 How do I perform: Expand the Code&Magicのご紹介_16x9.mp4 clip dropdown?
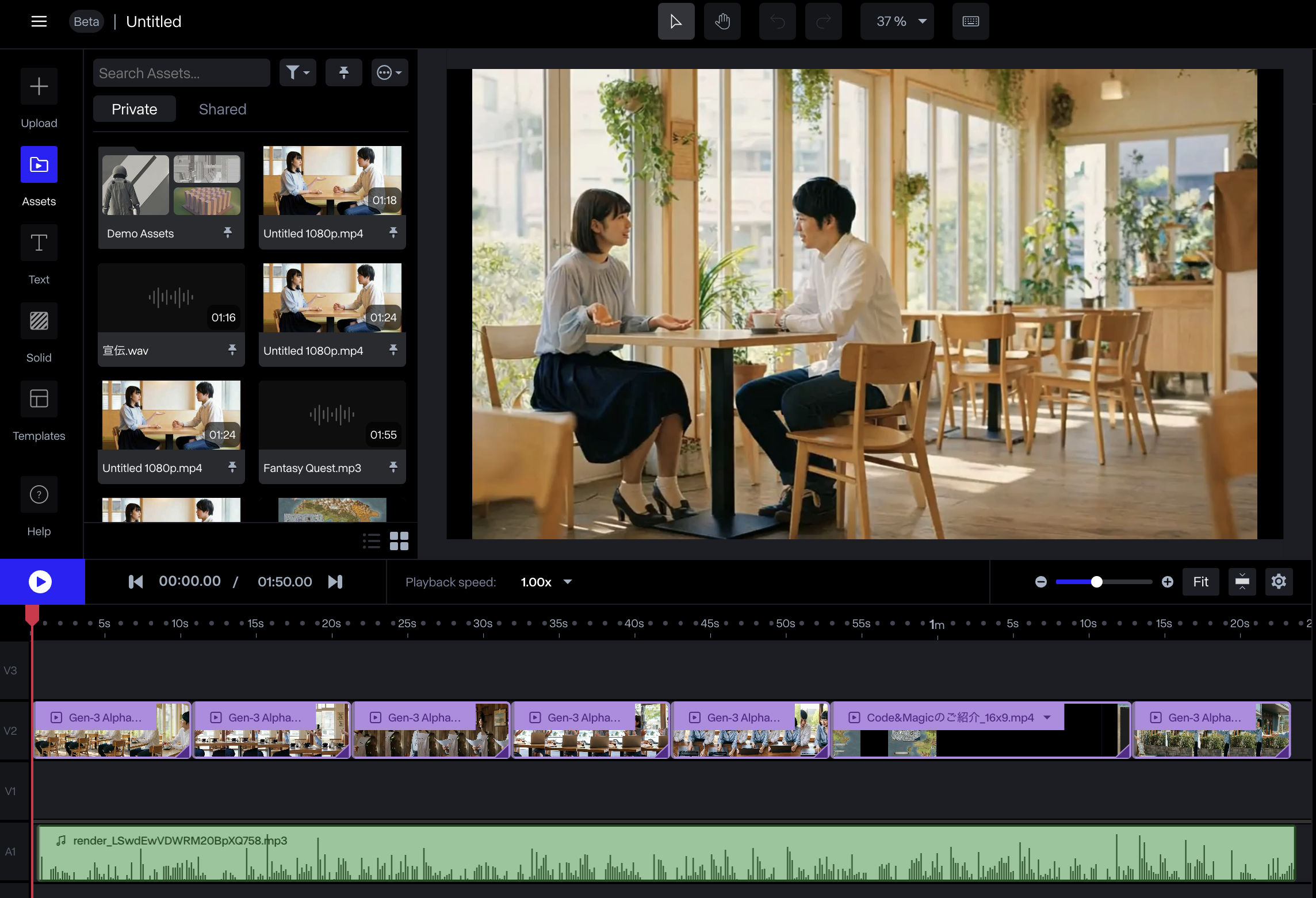coord(1046,717)
